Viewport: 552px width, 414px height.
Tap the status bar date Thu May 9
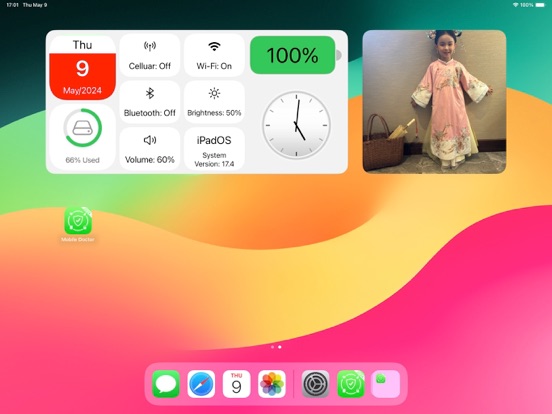point(35,5)
